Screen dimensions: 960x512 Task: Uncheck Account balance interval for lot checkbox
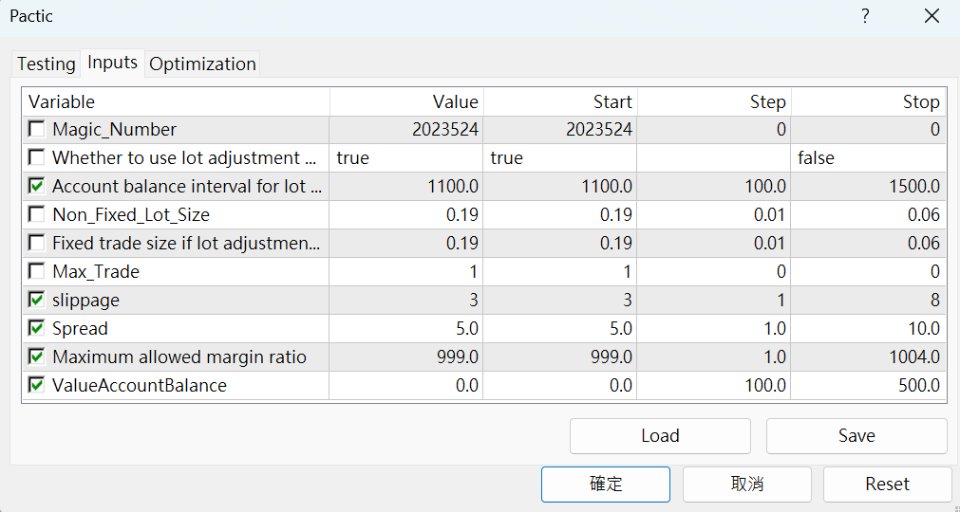37,186
